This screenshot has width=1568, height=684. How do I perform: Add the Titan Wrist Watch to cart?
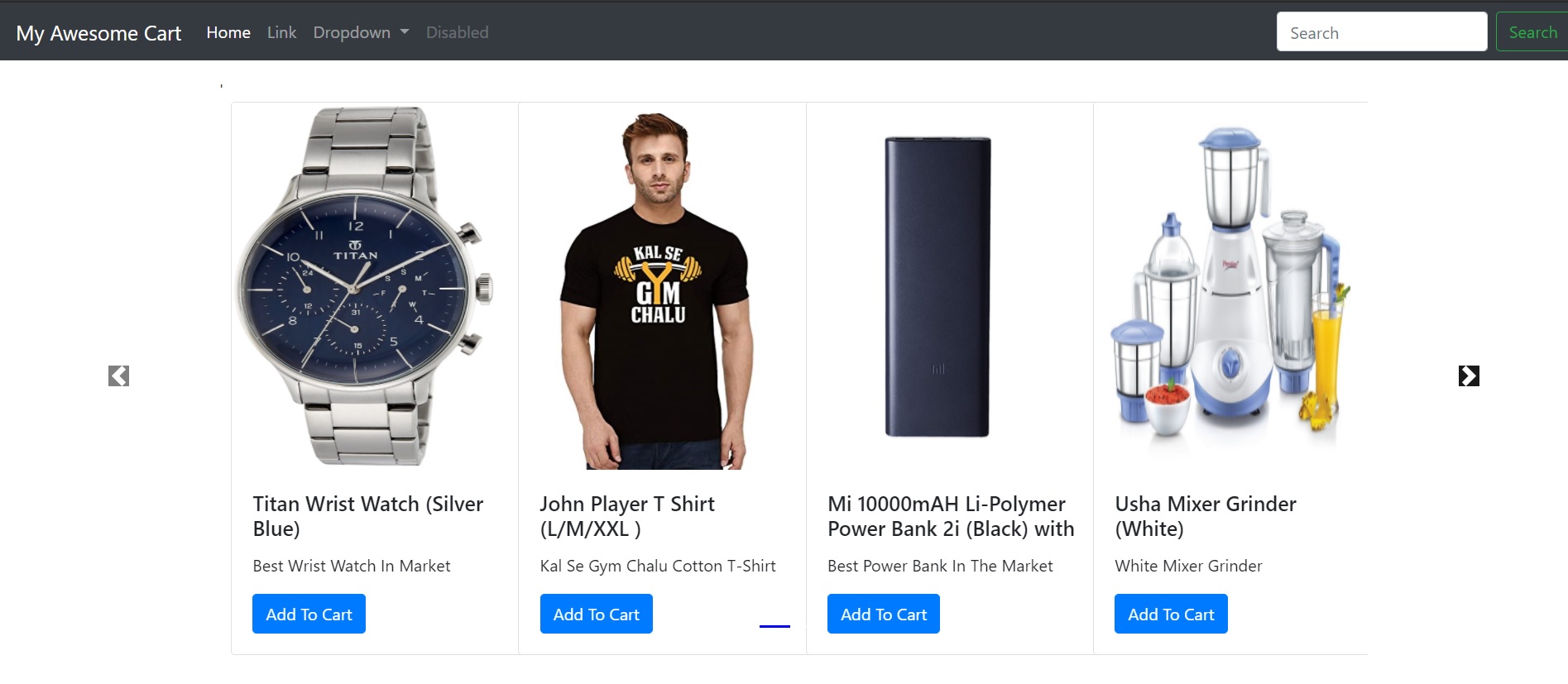click(309, 614)
